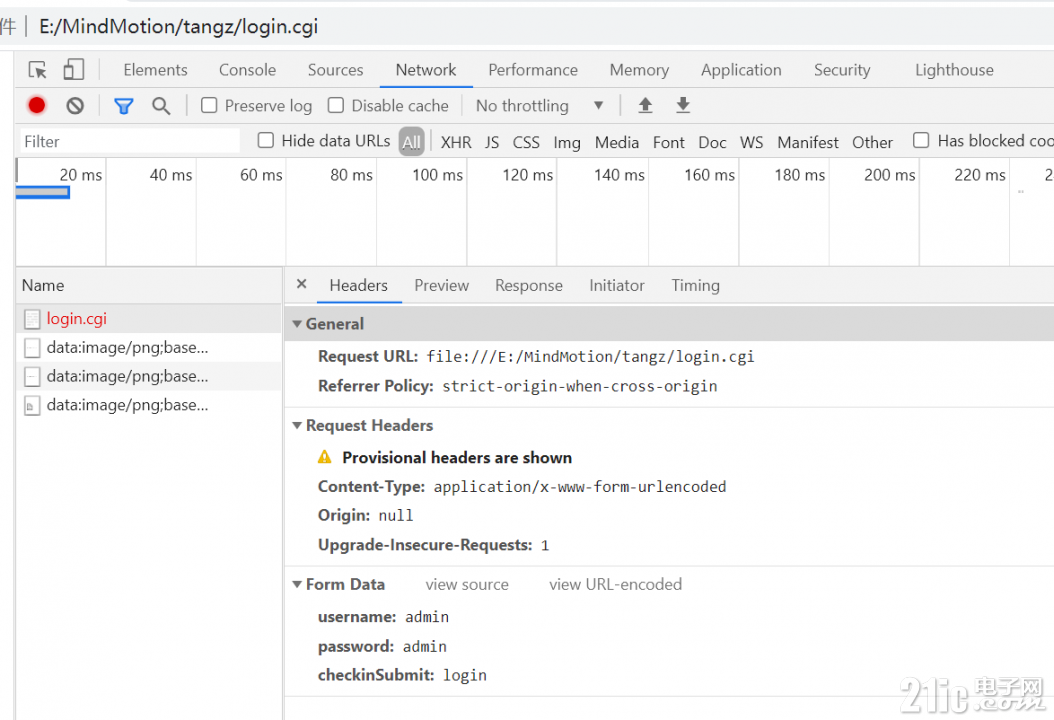The image size is (1054, 720).
Task: Switch to the Elements panel
Action: click(155, 70)
